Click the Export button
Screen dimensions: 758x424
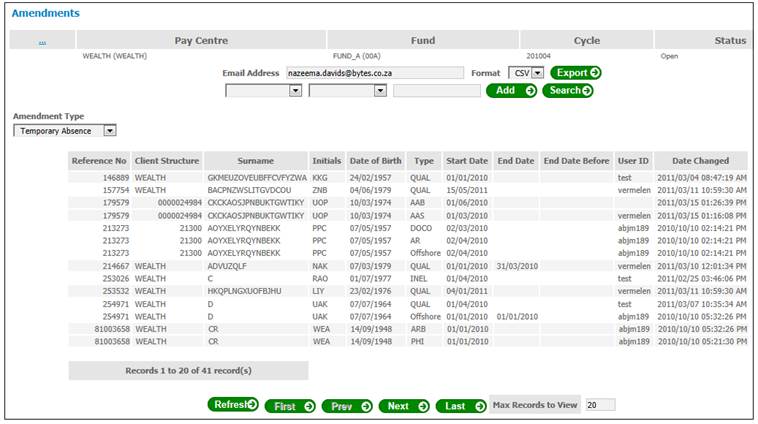tap(576, 73)
